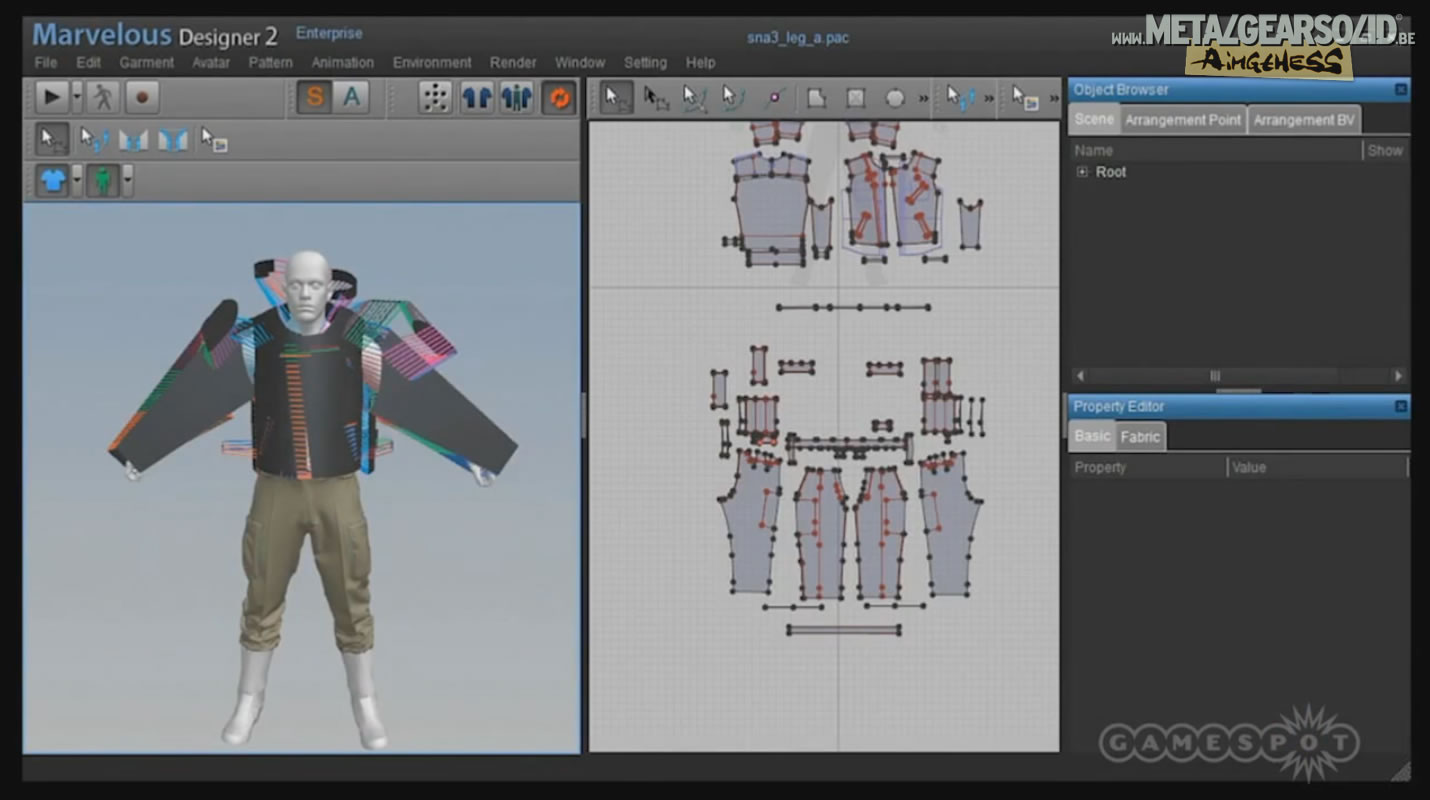This screenshot has height=800, width=1430.
Task: Select the 2D edit pattern black arrow tool
Action: 656,98
